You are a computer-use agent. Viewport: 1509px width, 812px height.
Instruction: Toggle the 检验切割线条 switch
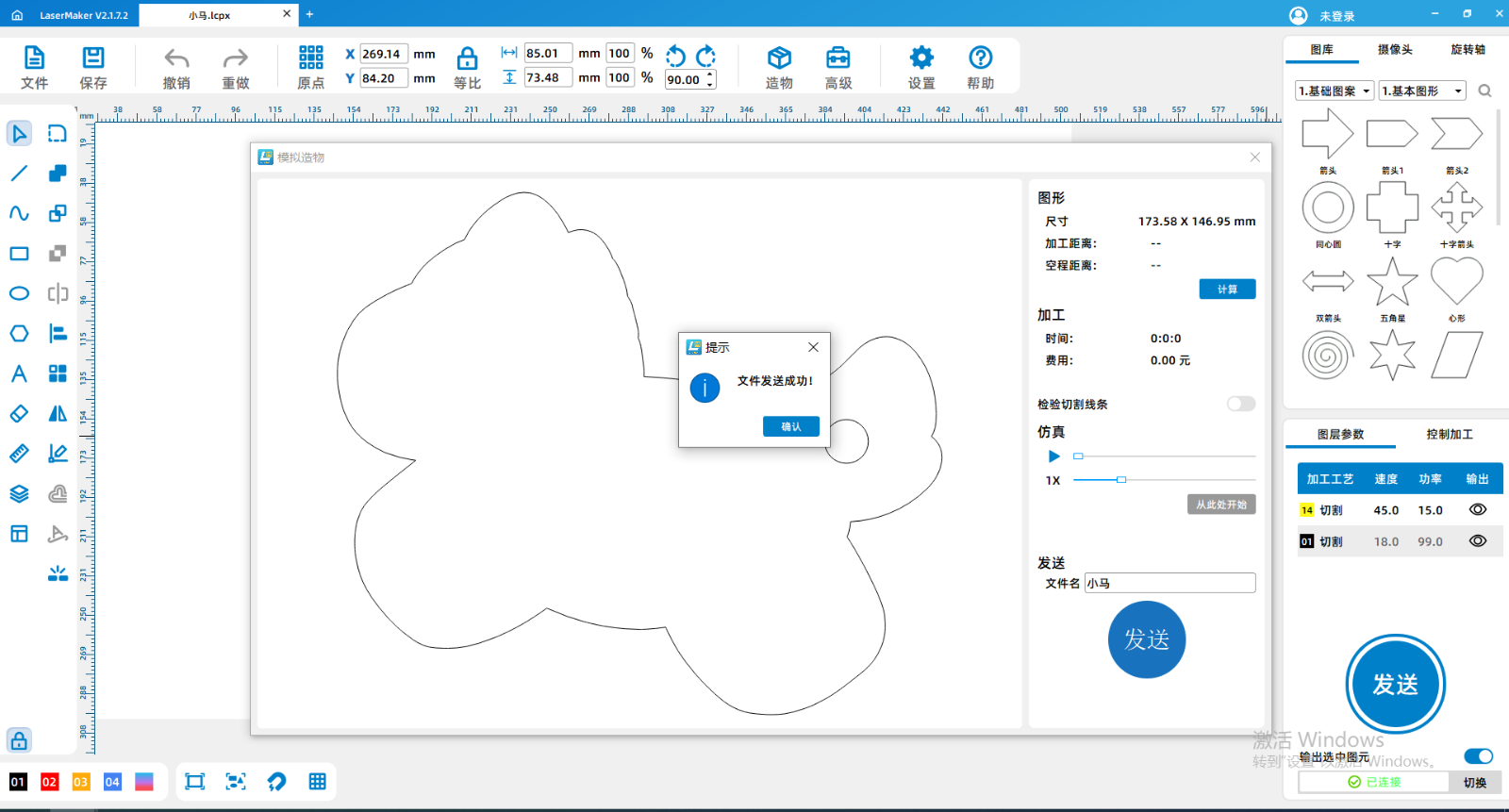click(x=1240, y=404)
